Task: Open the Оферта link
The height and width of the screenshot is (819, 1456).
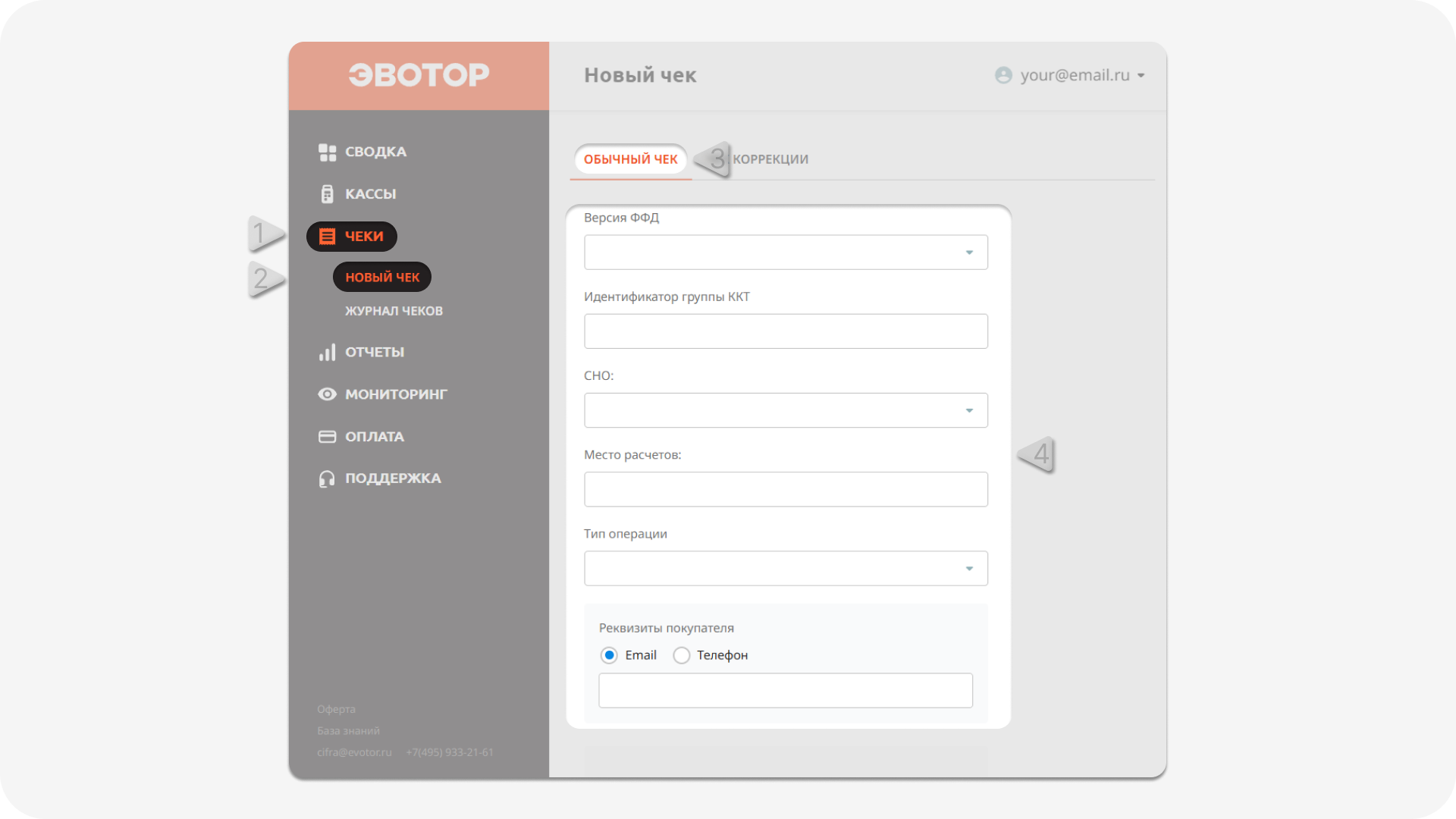Action: (336, 709)
